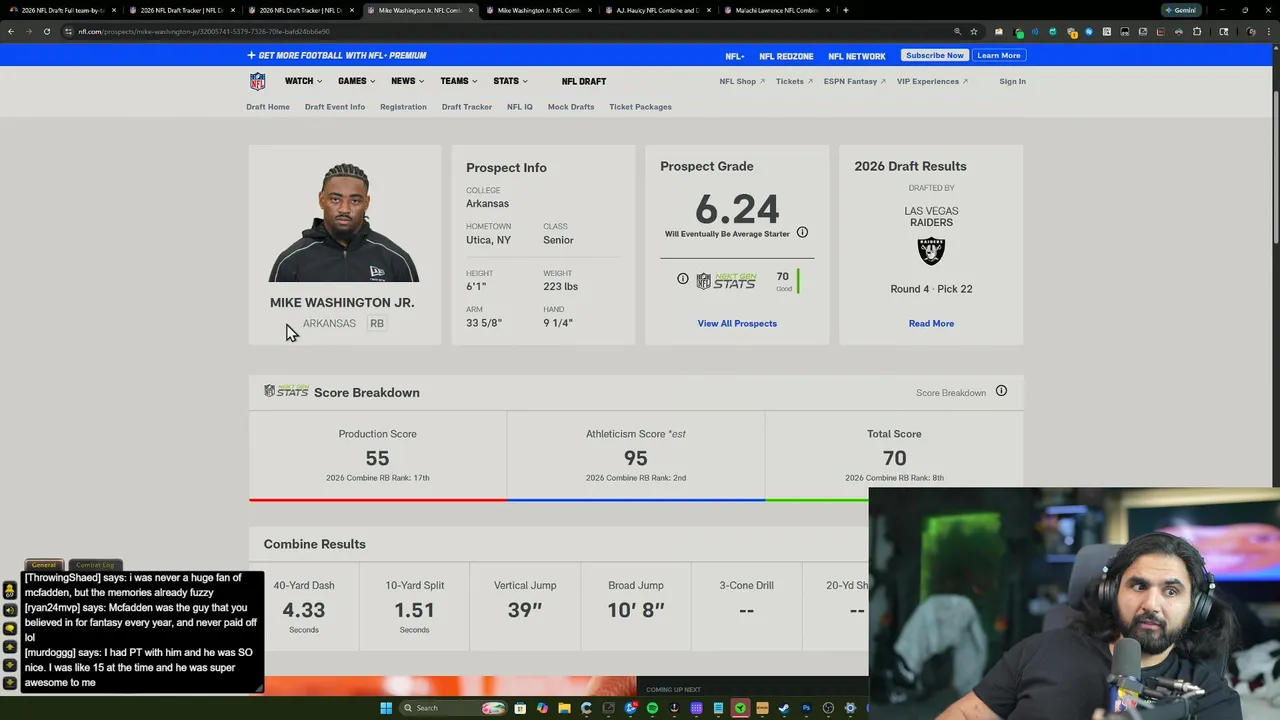The height and width of the screenshot is (720, 1280).
Task: Click NFL NETWORK link
Action: click(x=857, y=56)
